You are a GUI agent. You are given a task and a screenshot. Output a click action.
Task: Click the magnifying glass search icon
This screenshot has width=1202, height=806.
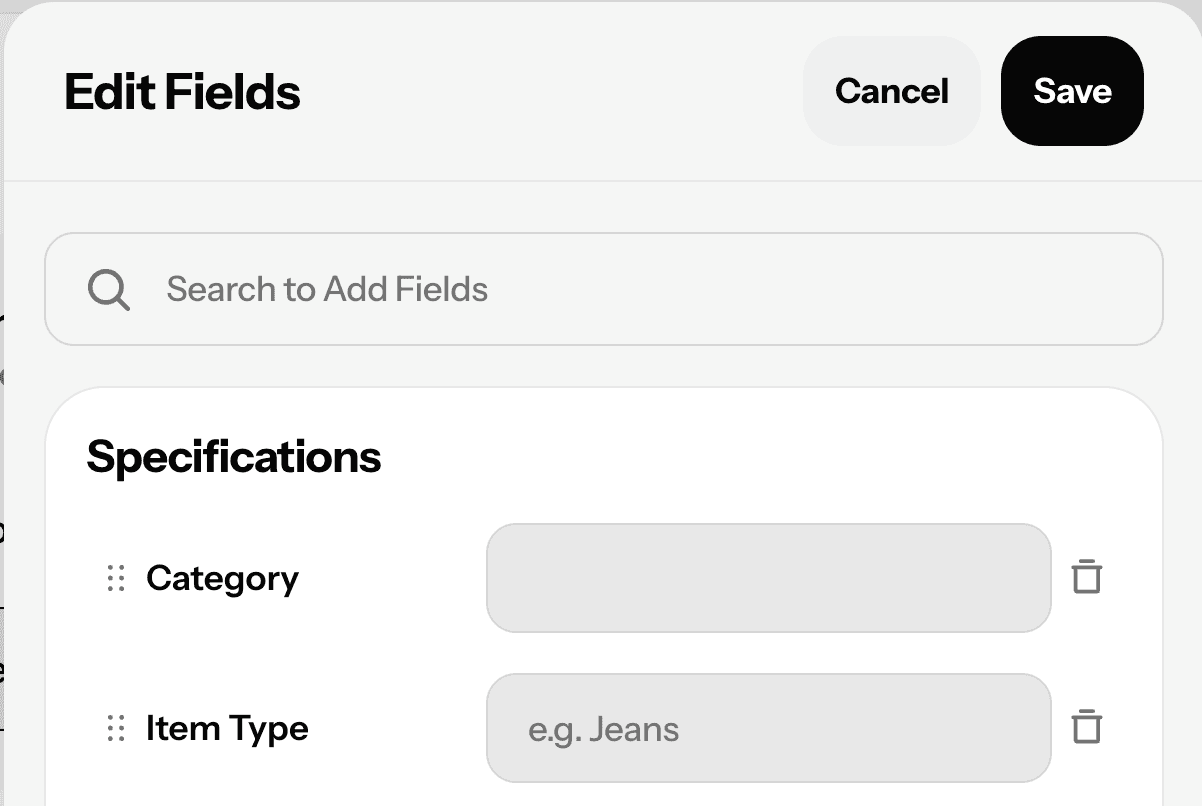108,290
